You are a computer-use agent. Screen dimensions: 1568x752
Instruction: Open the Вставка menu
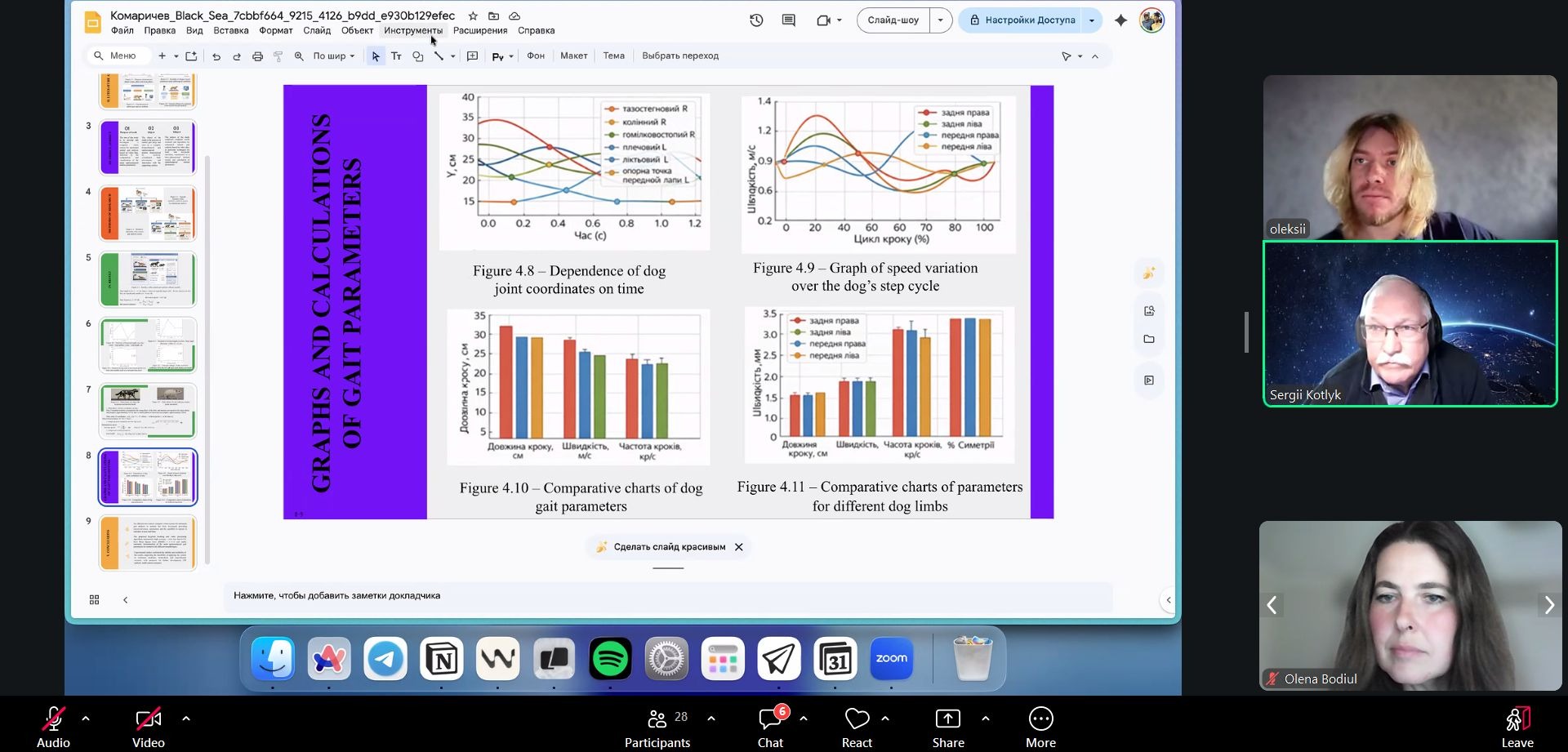coord(230,31)
